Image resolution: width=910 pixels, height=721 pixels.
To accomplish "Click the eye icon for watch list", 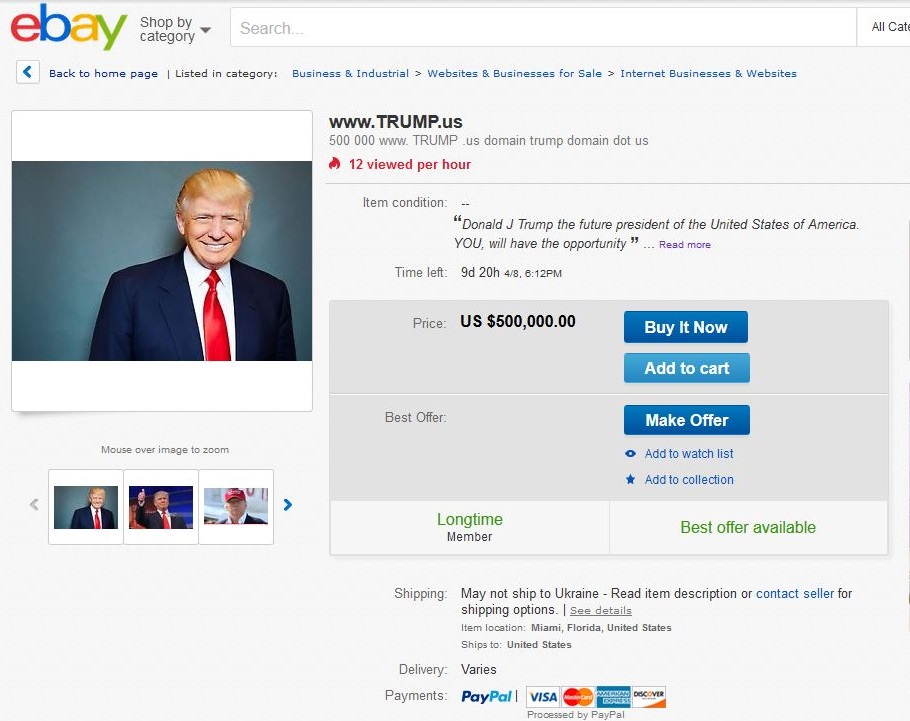I will [x=630, y=453].
